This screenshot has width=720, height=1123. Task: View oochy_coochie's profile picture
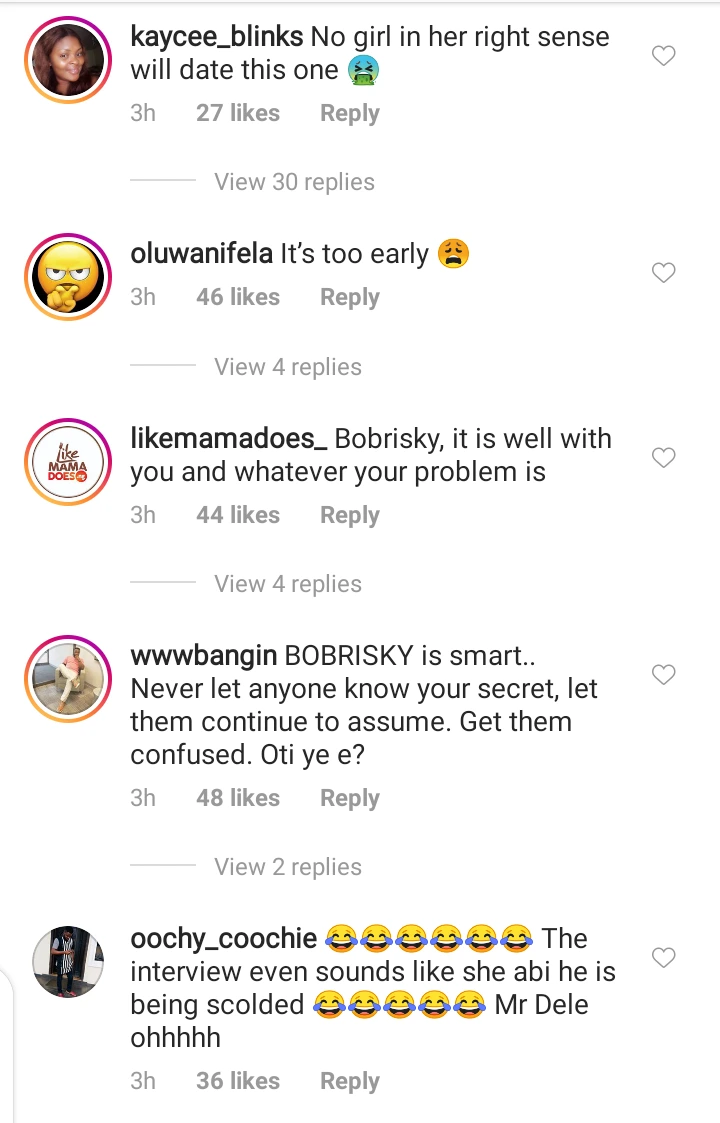pyautogui.click(x=68, y=961)
